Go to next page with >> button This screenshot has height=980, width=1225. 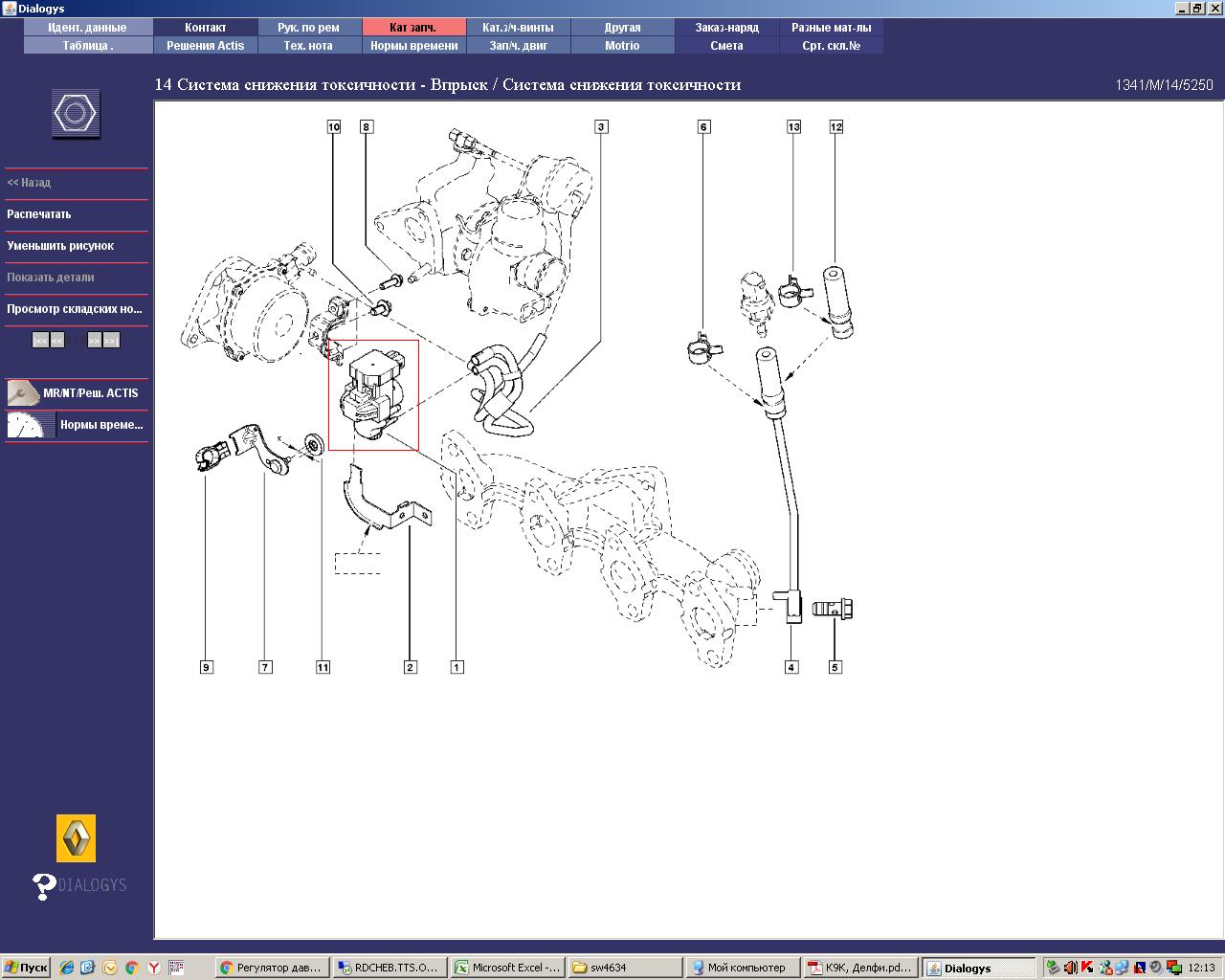[94, 341]
